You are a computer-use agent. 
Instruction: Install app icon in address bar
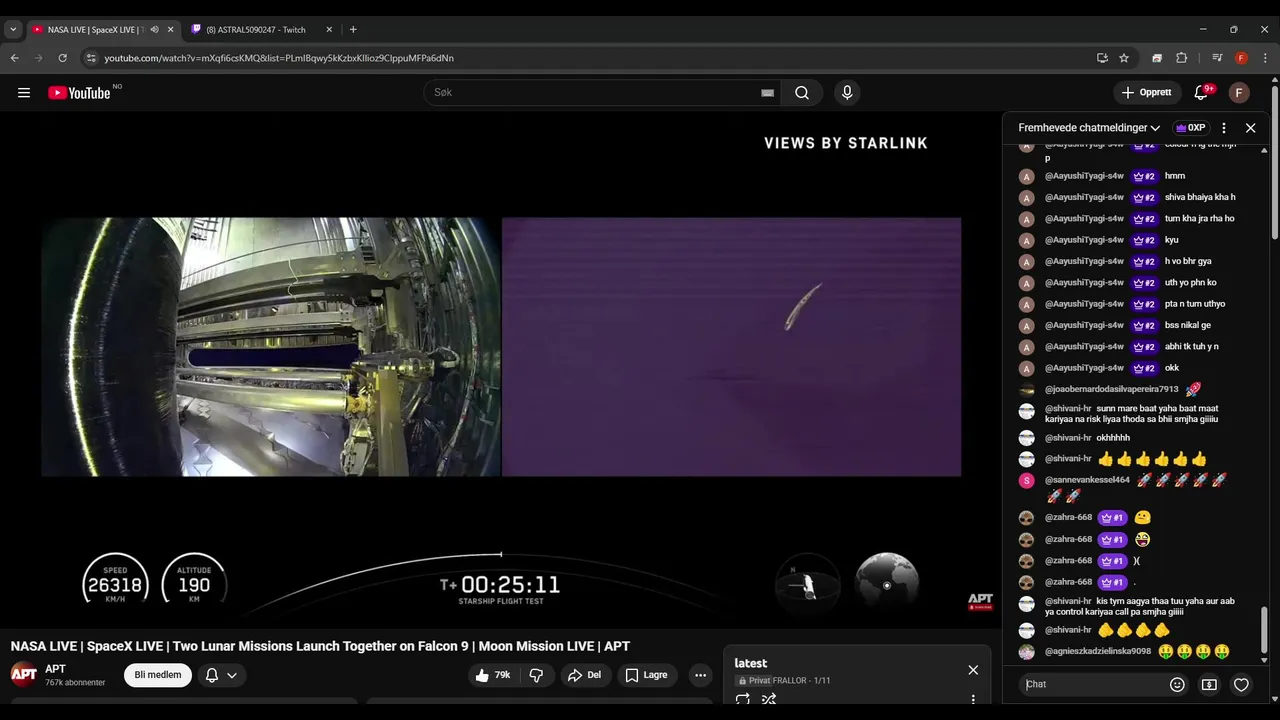pyautogui.click(x=1102, y=58)
